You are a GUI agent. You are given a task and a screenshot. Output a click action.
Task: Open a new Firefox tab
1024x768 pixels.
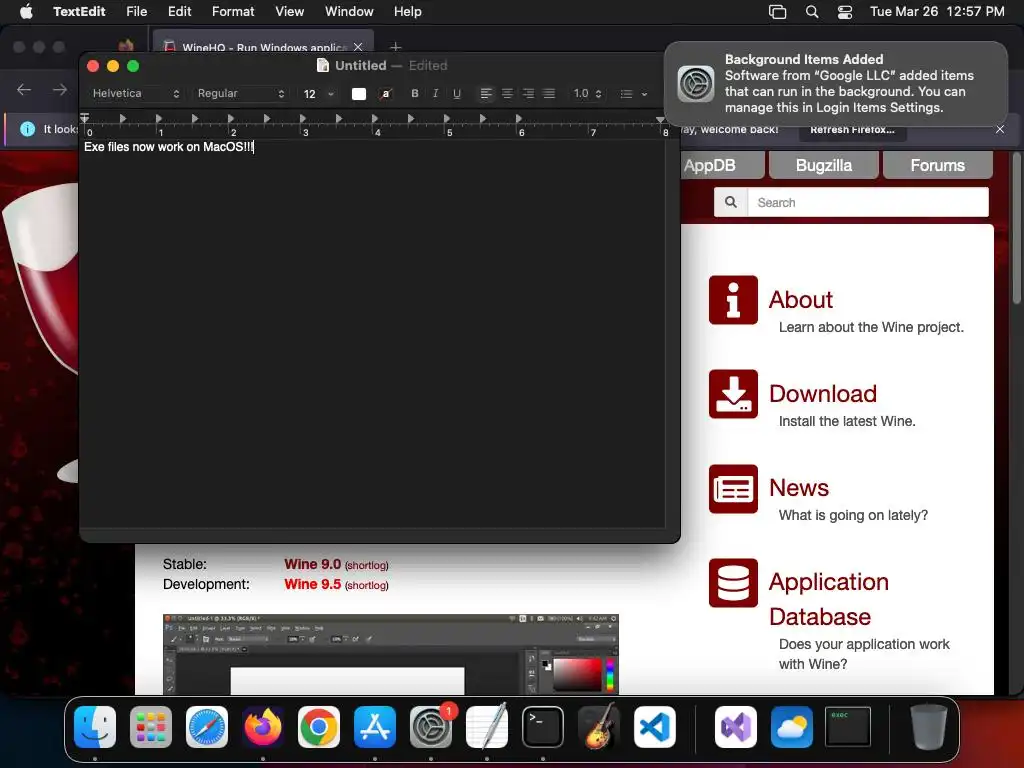[x=395, y=47]
